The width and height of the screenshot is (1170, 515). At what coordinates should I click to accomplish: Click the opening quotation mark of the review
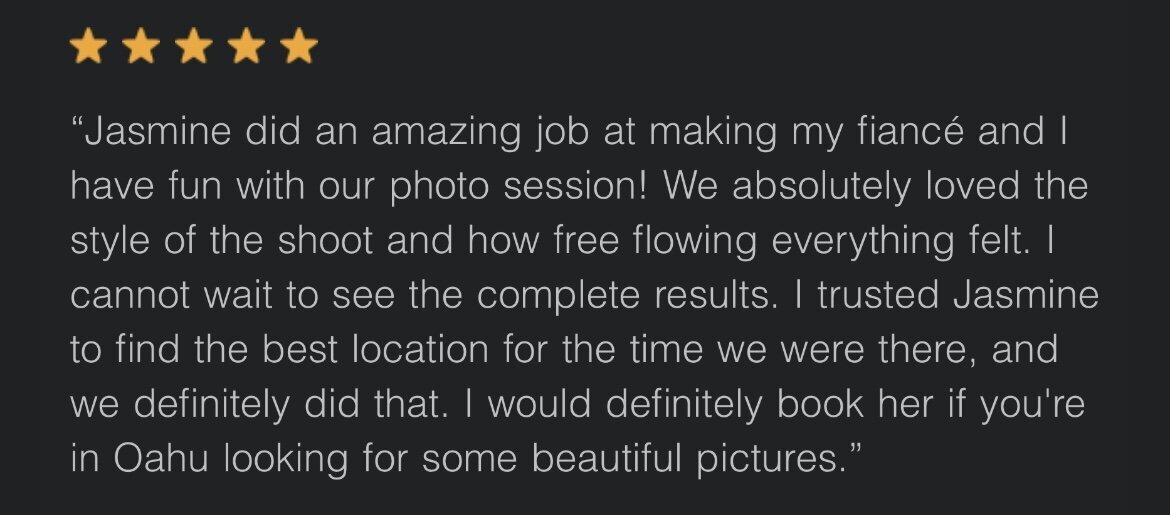[77, 123]
